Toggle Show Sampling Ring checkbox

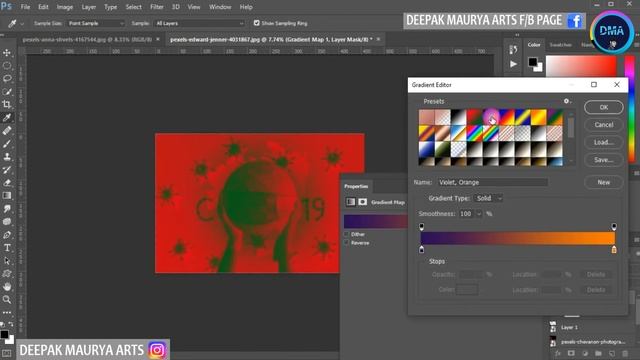[x=256, y=23]
